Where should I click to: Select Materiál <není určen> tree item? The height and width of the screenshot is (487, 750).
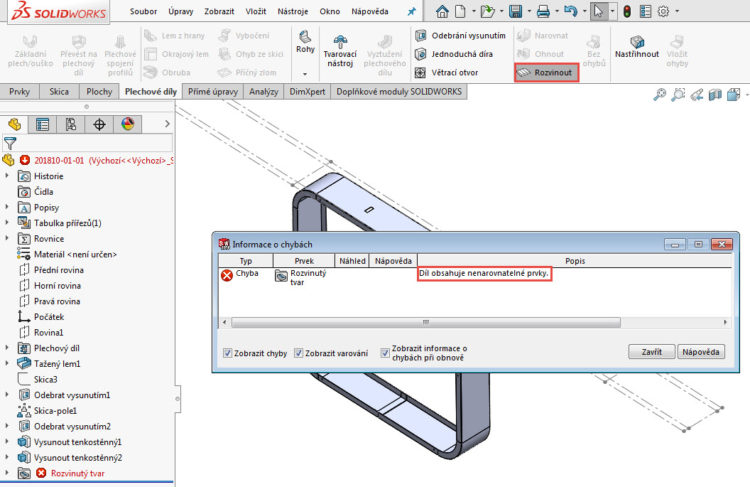point(75,254)
